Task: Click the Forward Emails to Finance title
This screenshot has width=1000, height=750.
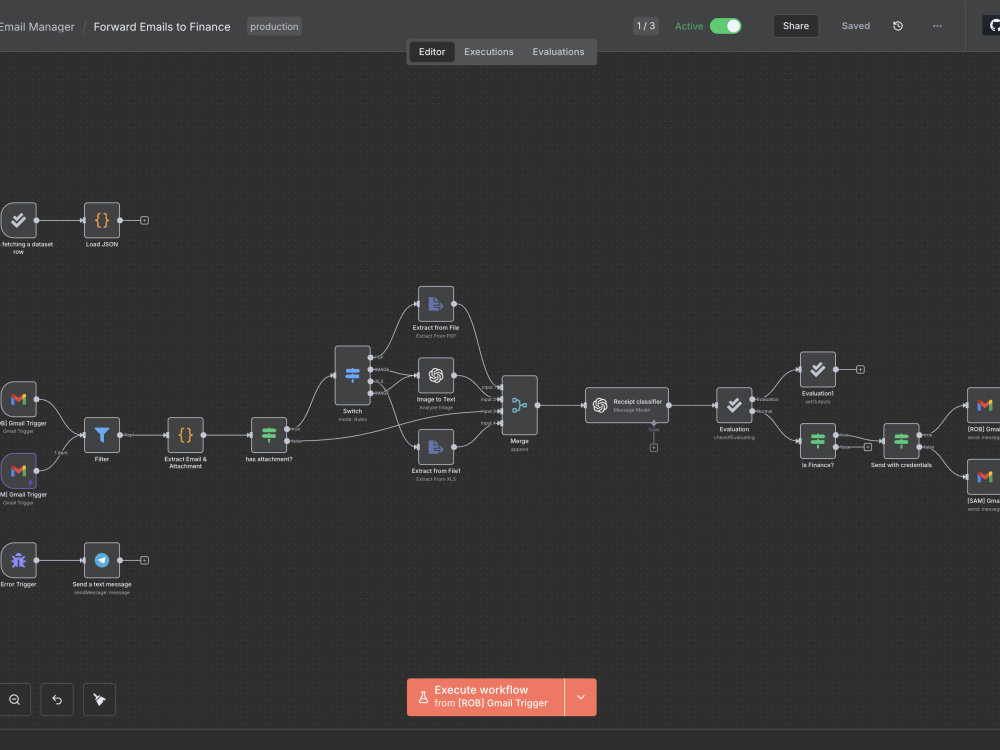Action: (x=162, y=27)
